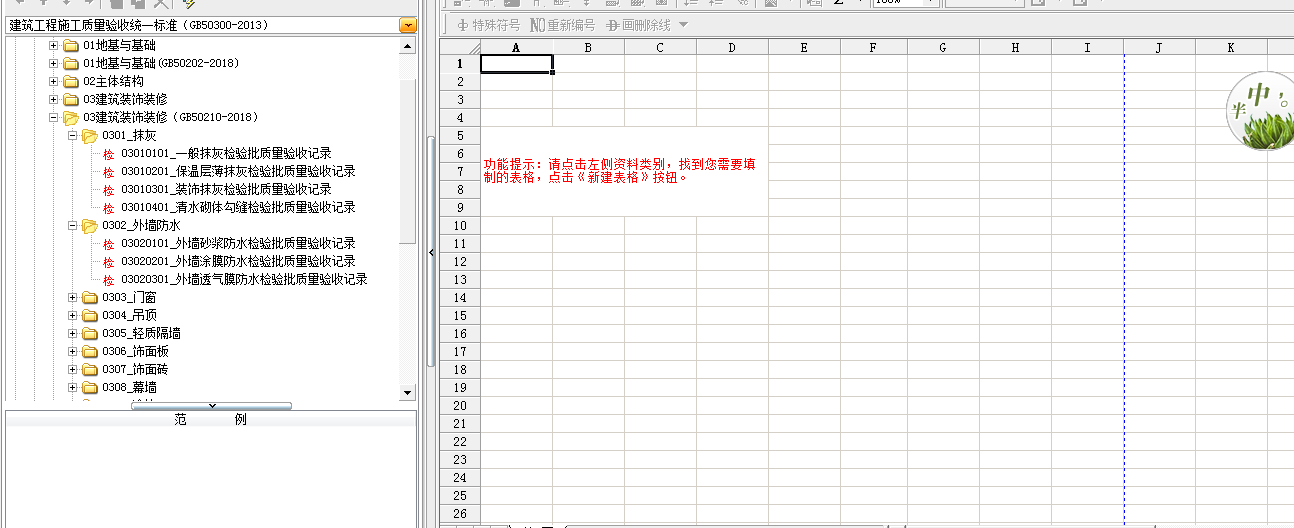
Task: Open the dropdown arrow beside 画删除线
Action: pos(683,25)
